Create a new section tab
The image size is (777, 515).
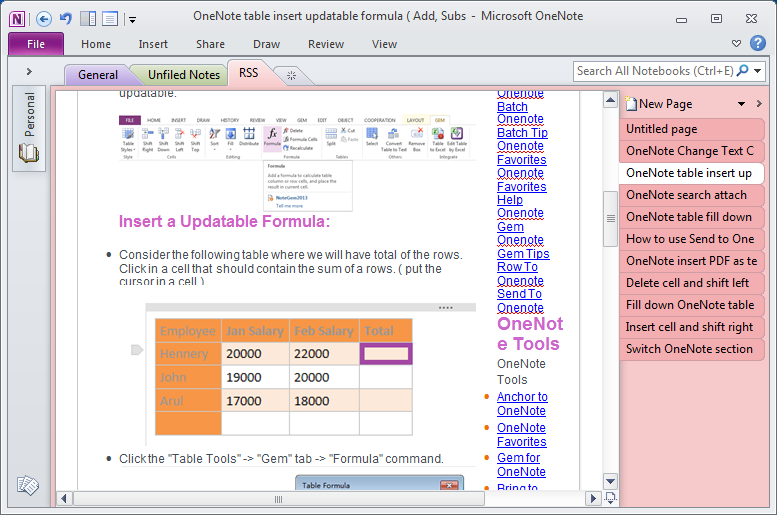pyautogui.click(x=291, y=75)
